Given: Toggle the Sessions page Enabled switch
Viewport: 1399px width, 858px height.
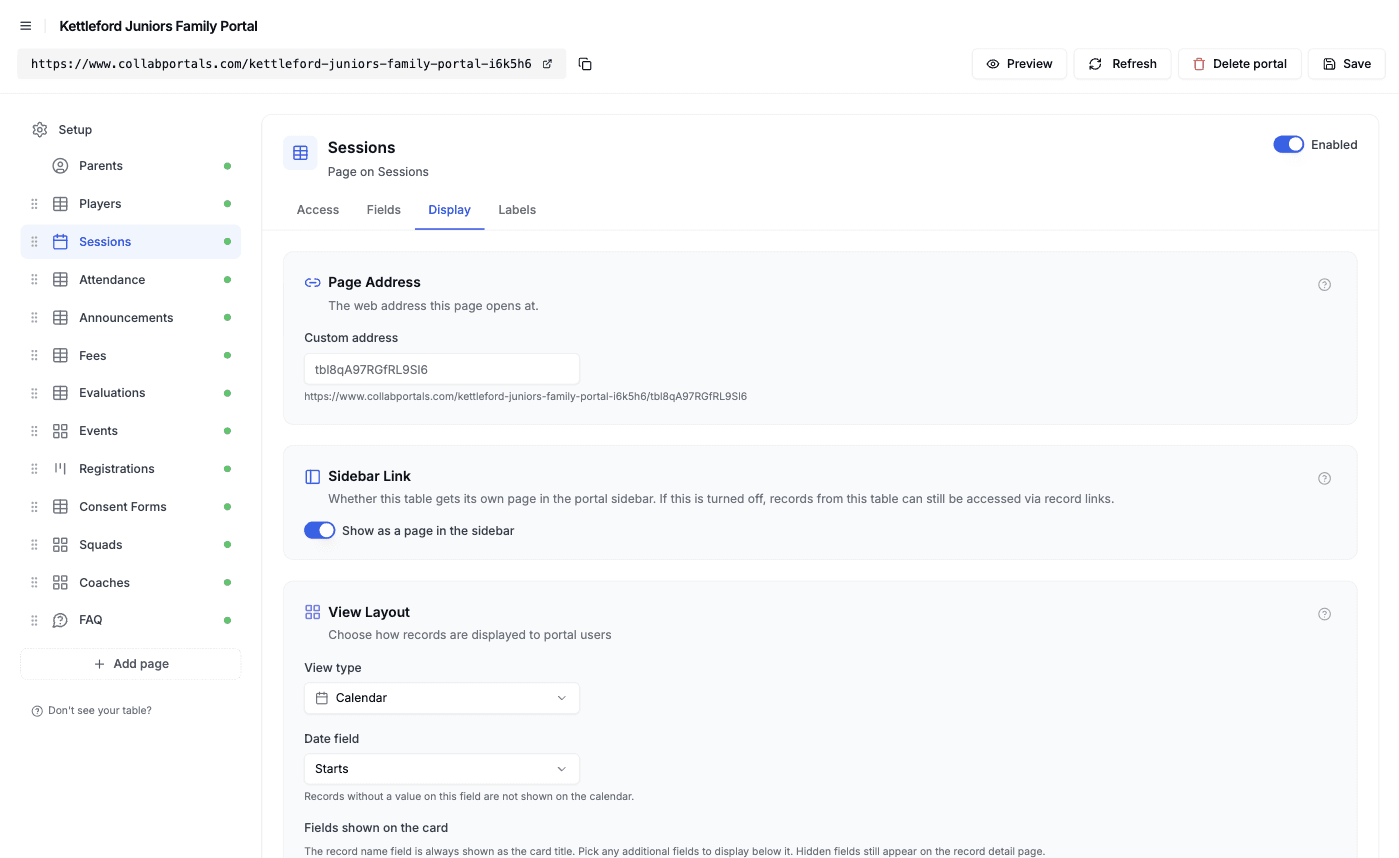Looking at the screenshot, I should (1288, 145).
